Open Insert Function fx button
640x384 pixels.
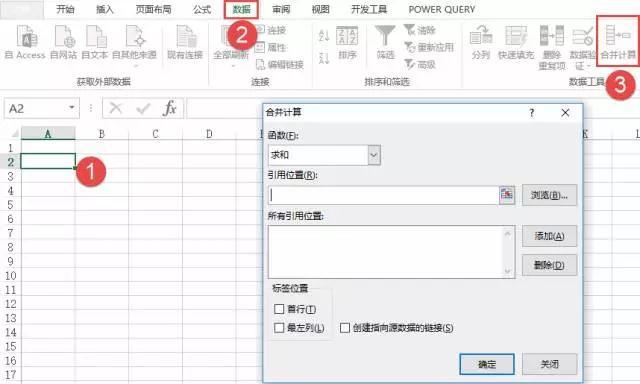[170, 108]
